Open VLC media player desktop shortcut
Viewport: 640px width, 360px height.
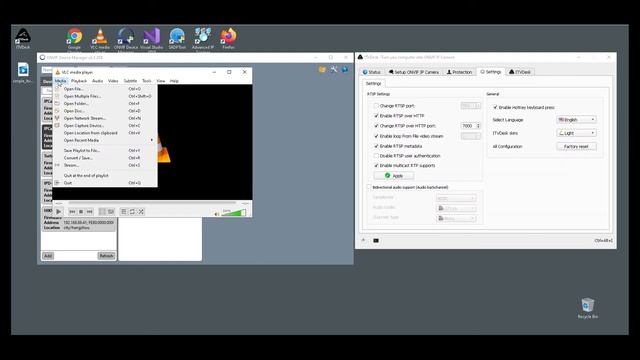pos(100,39)
